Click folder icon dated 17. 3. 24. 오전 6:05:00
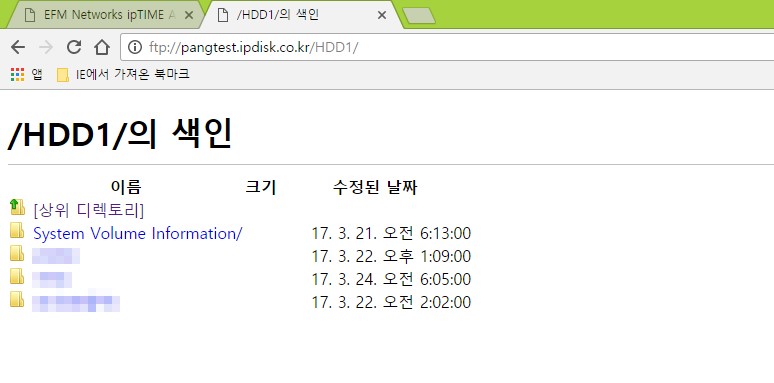The image size is (774, 383). click(17, 276)
